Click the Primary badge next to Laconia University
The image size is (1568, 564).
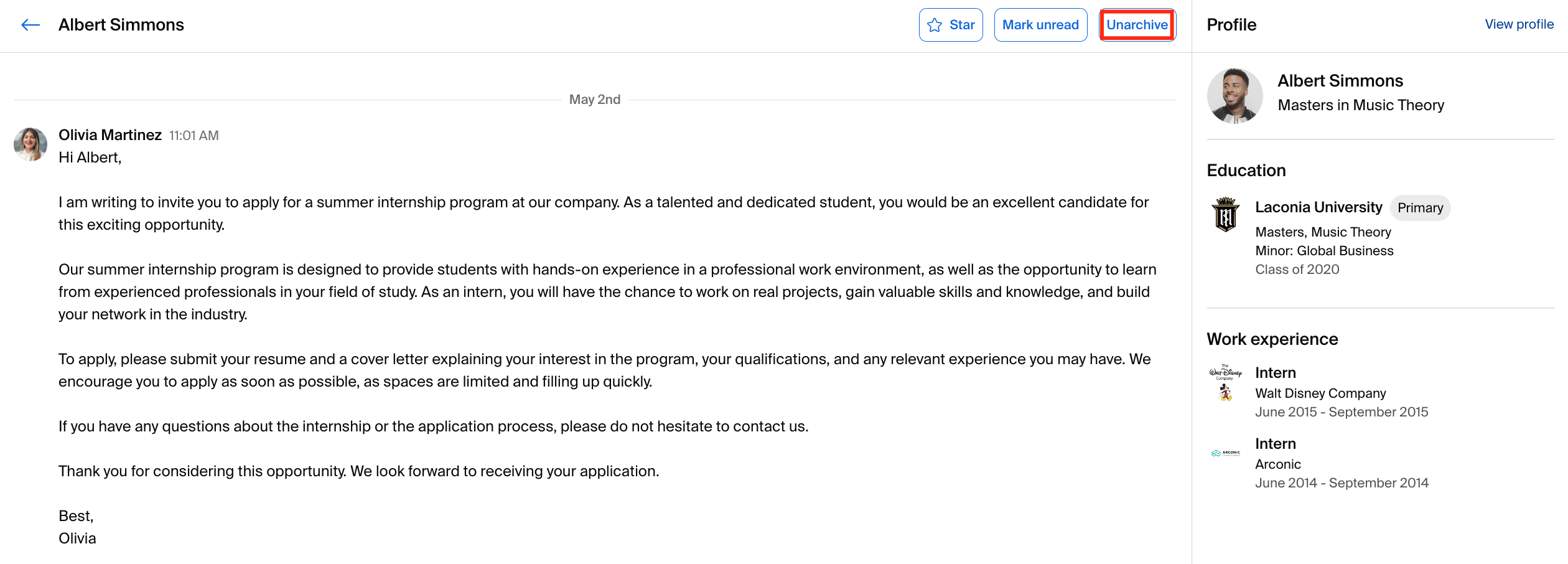point(1420,208)
